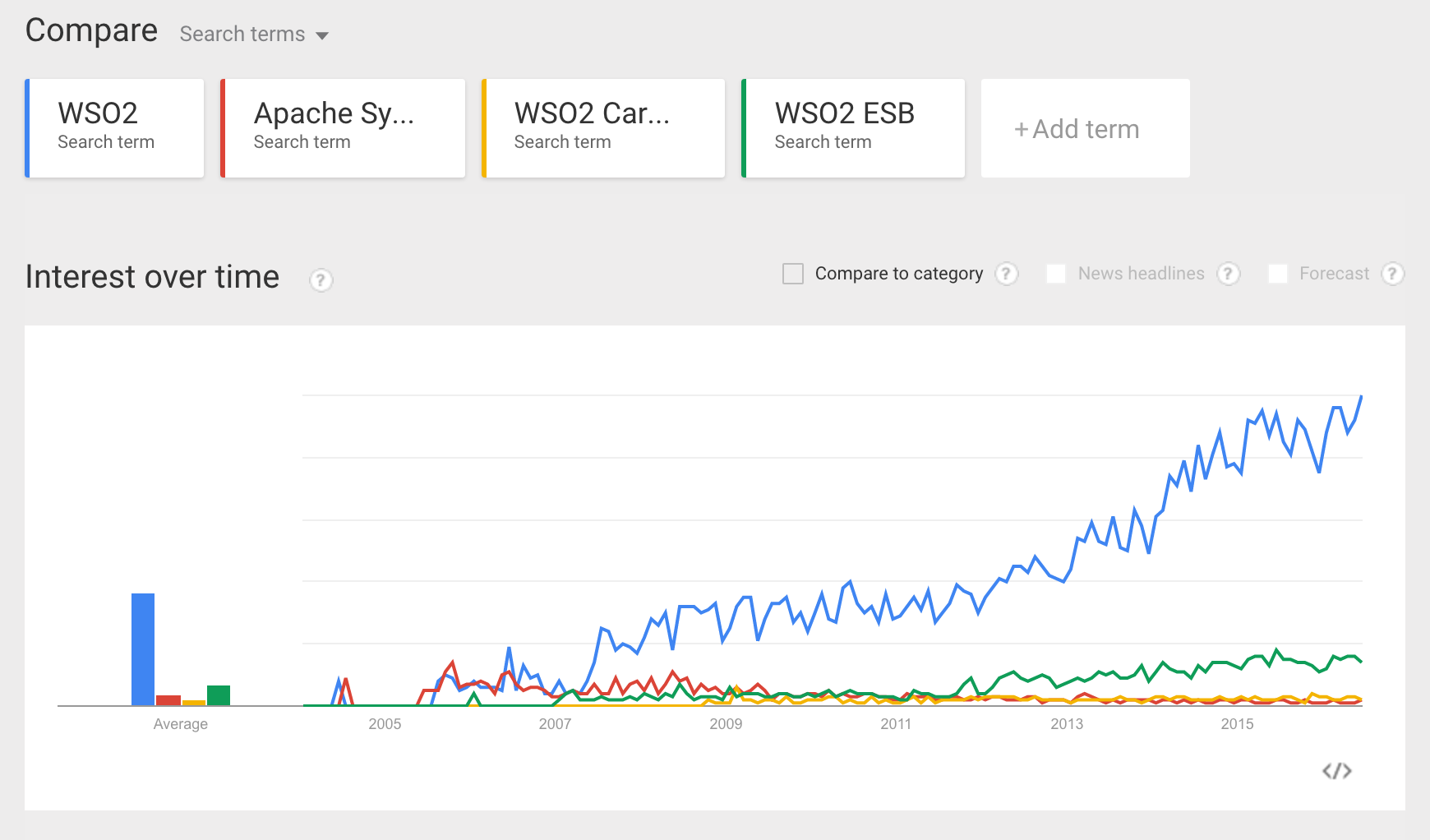This screenshot has height=840, width=1430.
Task: Click the Add term button
Action: tap(1085, 129)
